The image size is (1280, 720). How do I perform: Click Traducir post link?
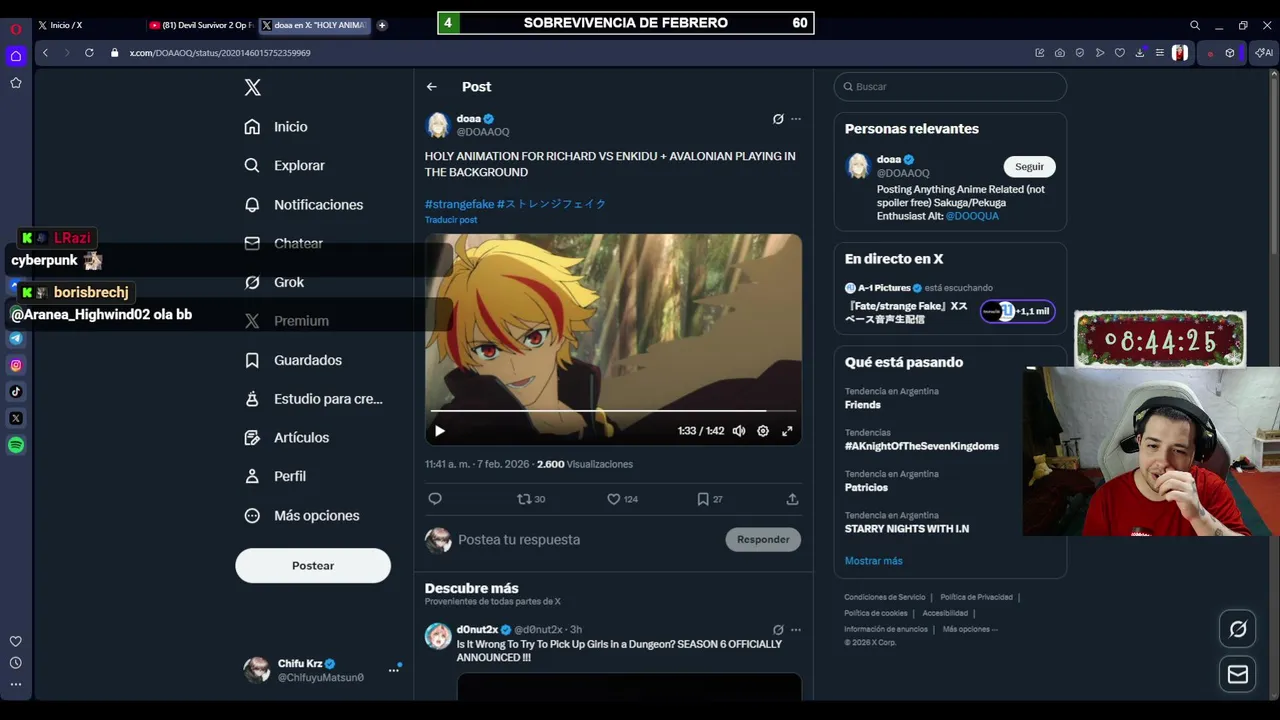(451, 220)
